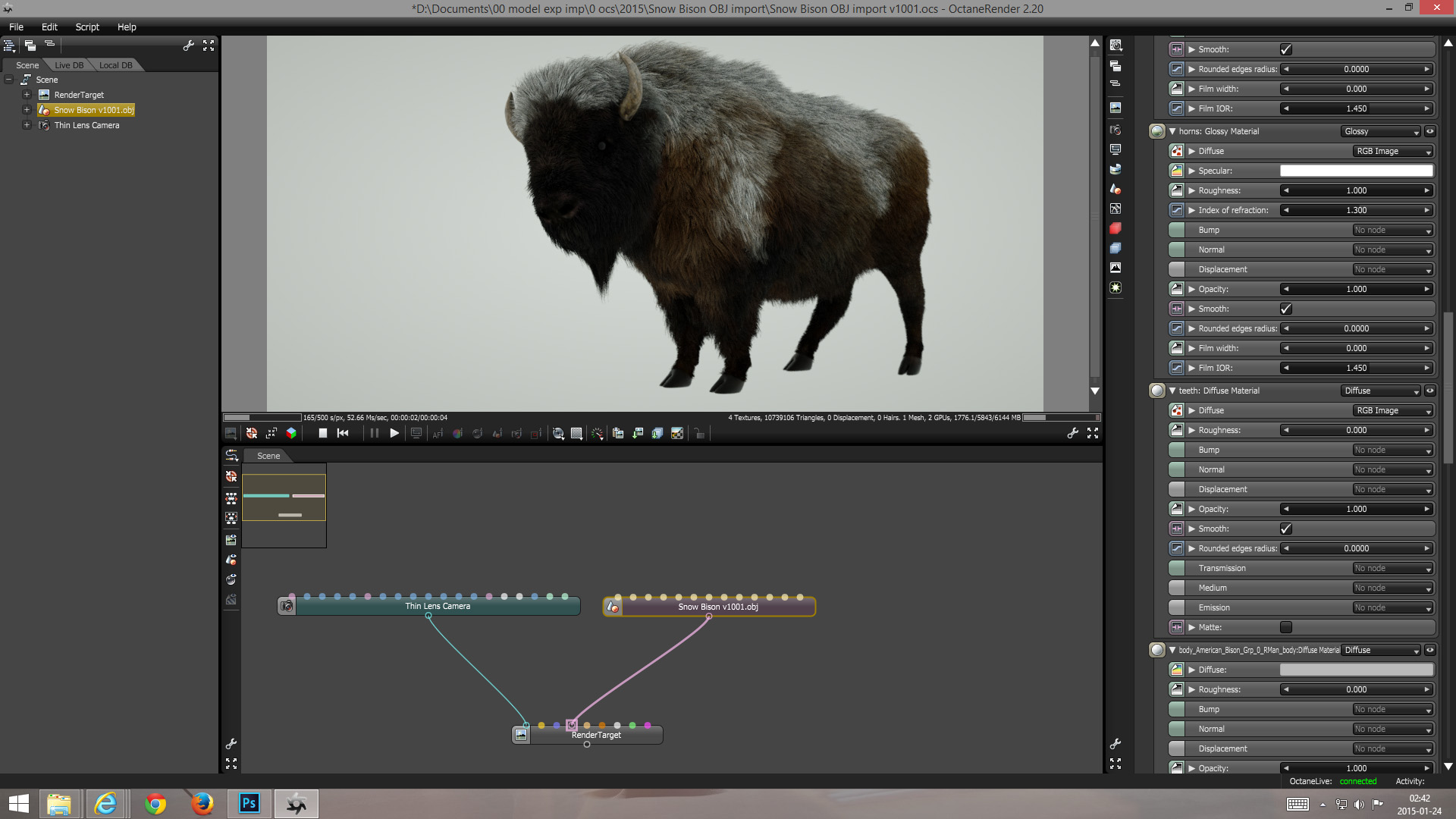
Task: Uncheck the Smooth checkbox under horns material
Action: [1285, 309]
